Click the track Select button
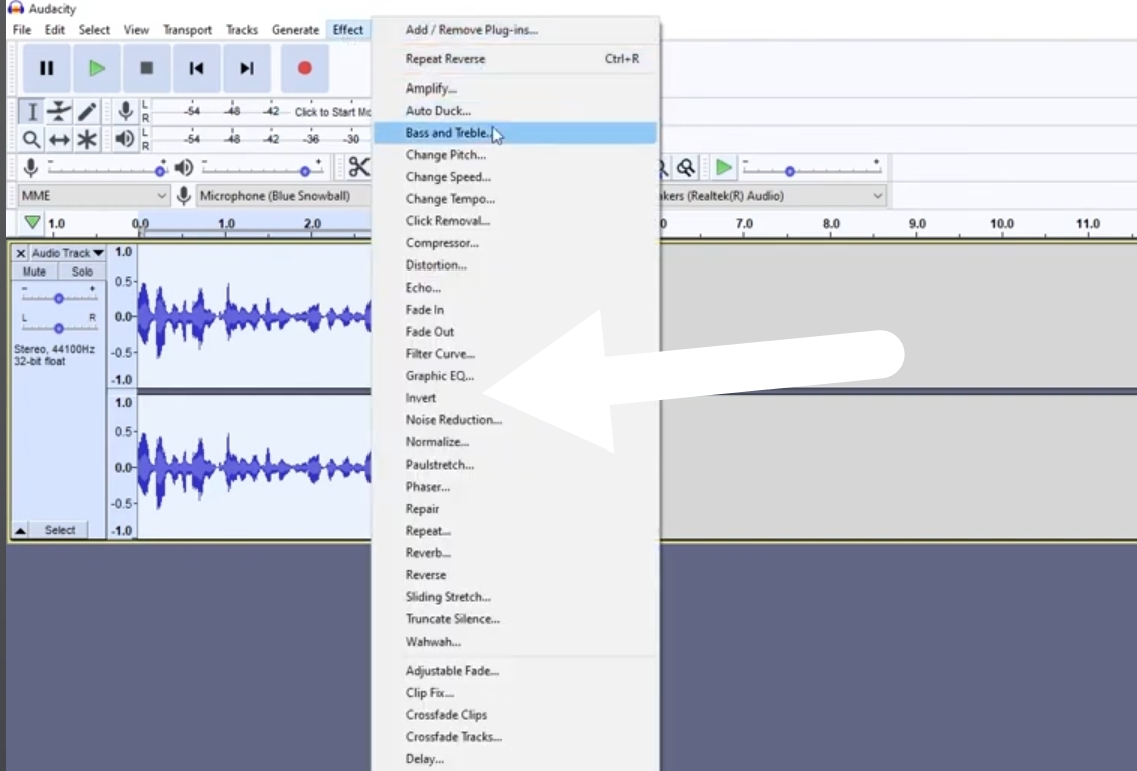Screen dimensions: 1137x771 tap(59, 530)
